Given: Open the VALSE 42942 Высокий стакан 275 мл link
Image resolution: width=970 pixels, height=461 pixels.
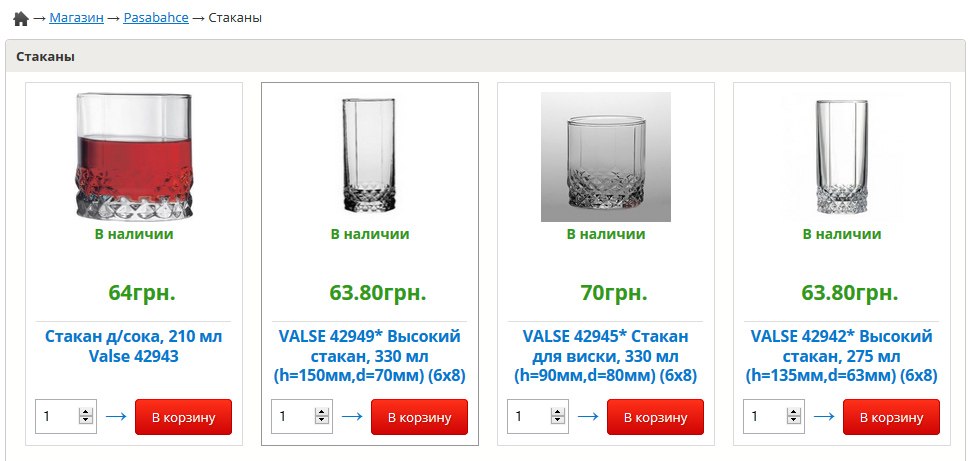Looking at the screenshot, I should click(x=841, y=356).
